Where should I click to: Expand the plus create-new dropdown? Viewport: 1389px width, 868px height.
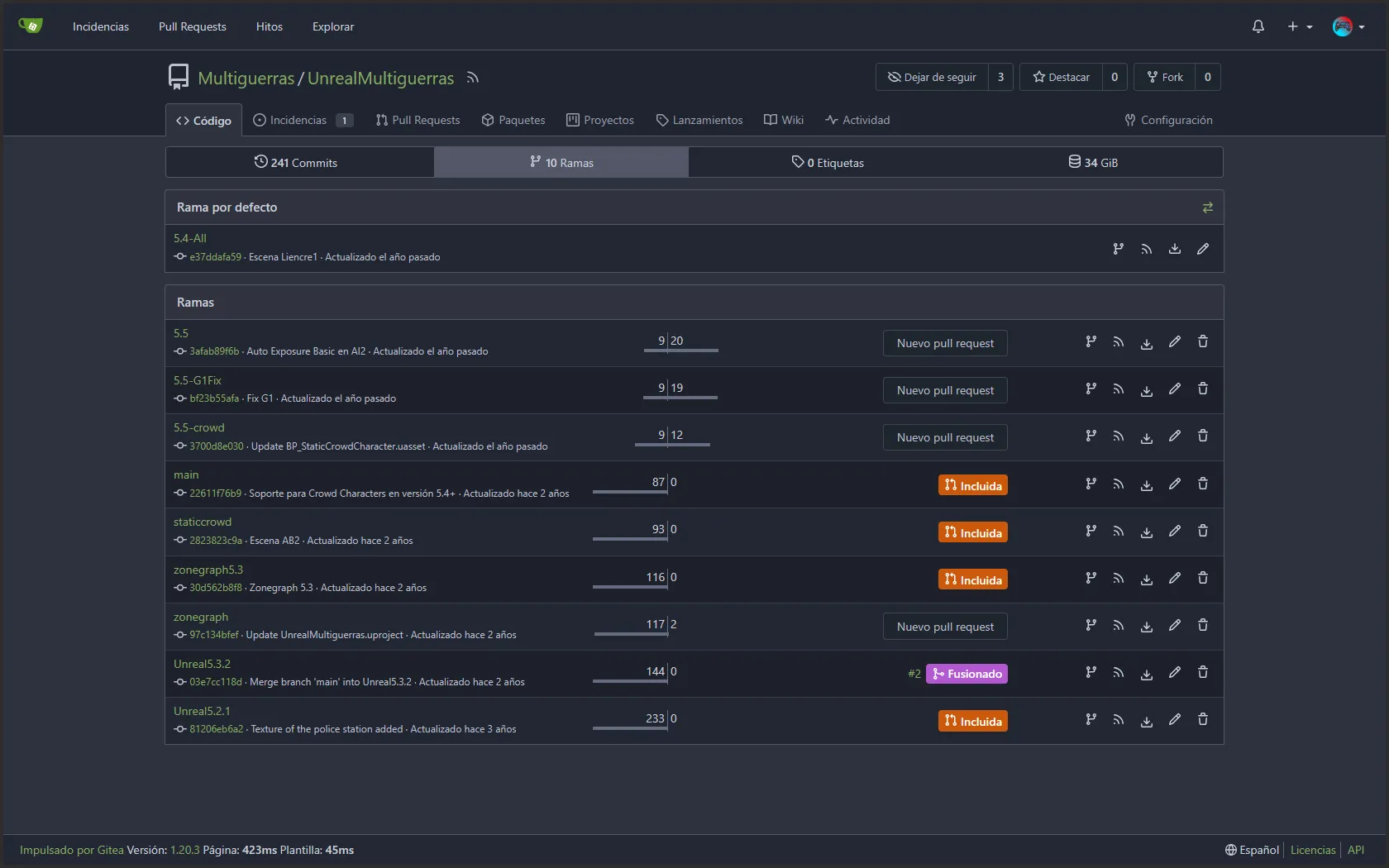click(1300, 26)
